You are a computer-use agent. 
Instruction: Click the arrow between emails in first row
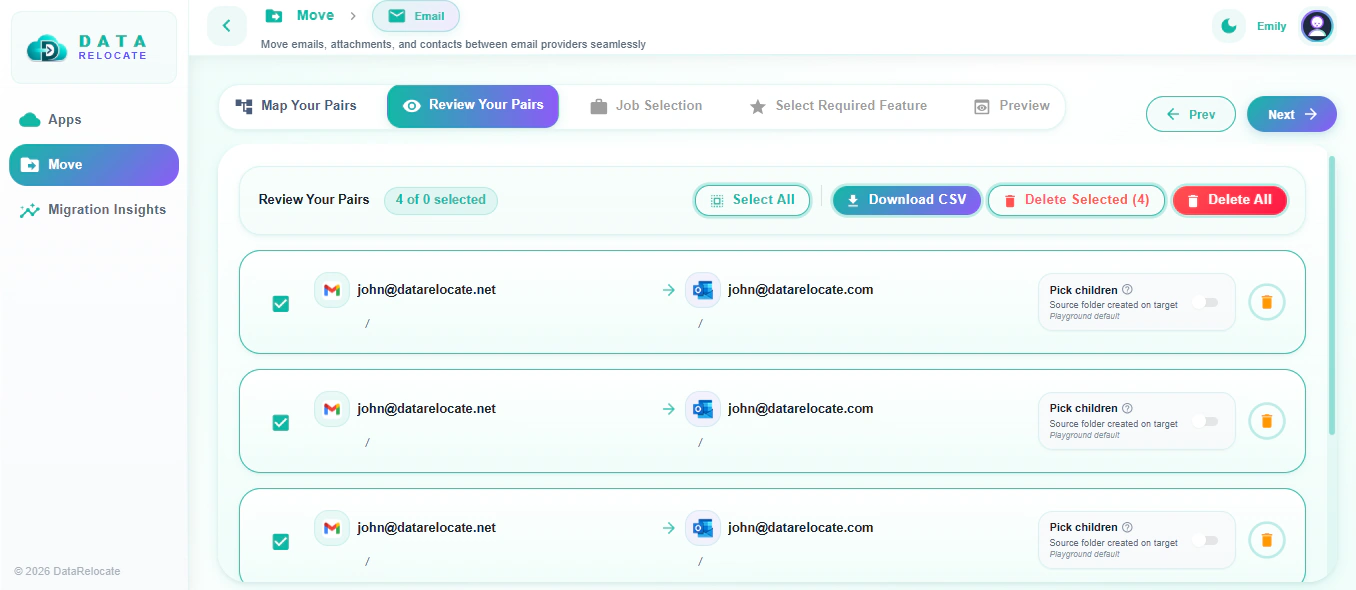click(669, 290)
